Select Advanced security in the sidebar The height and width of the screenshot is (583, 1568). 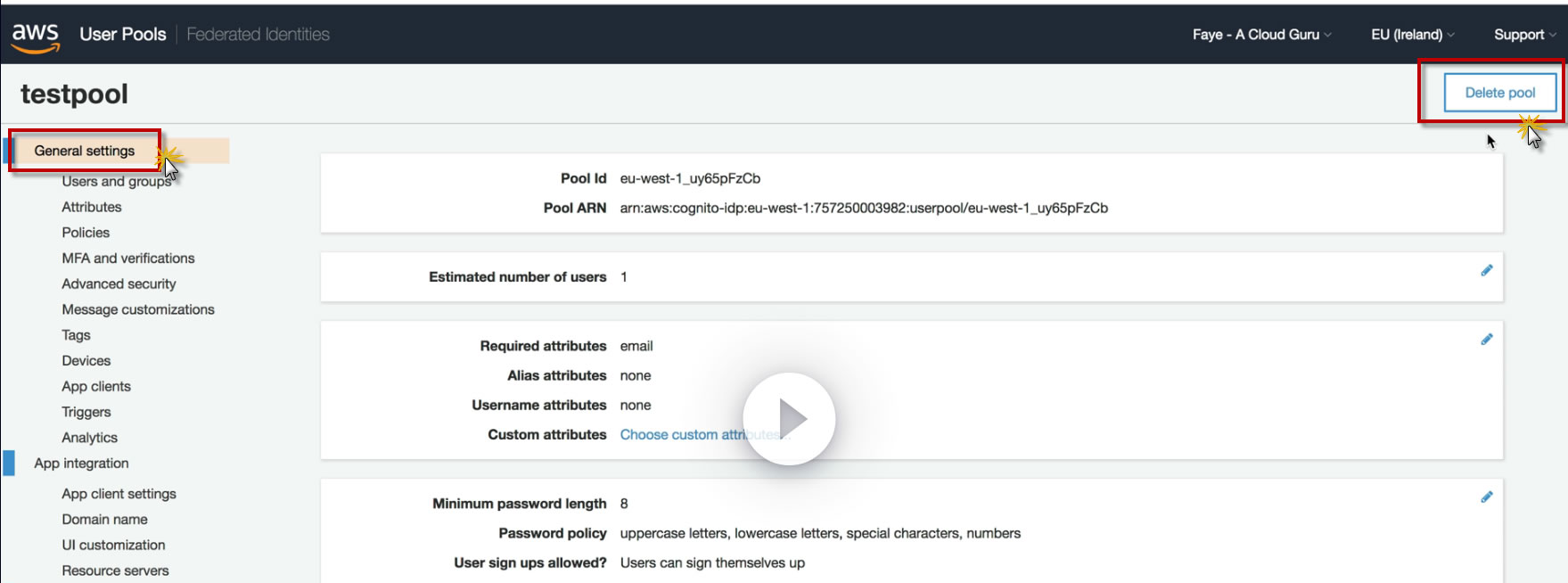point(119,284)
